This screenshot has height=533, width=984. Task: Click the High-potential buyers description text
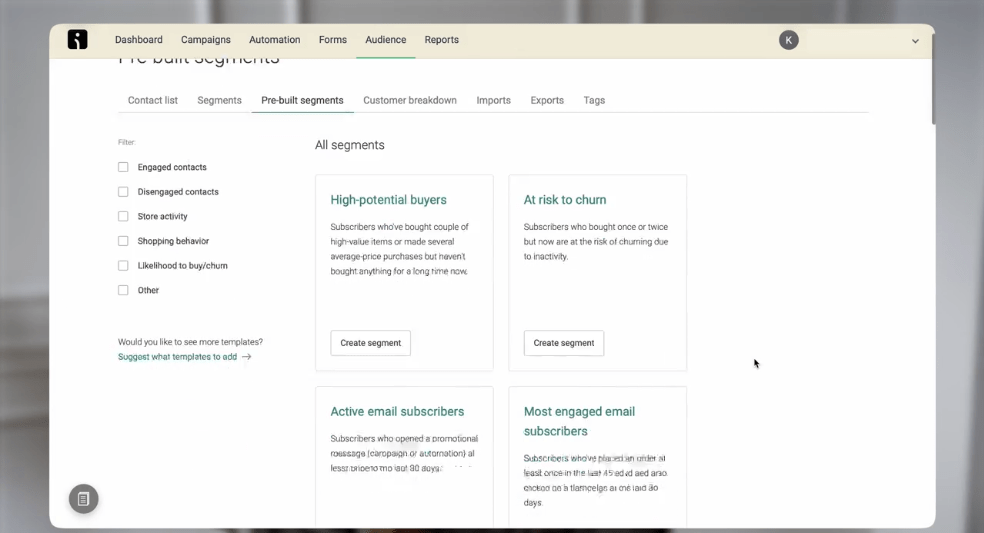click(x=399, y=249)
